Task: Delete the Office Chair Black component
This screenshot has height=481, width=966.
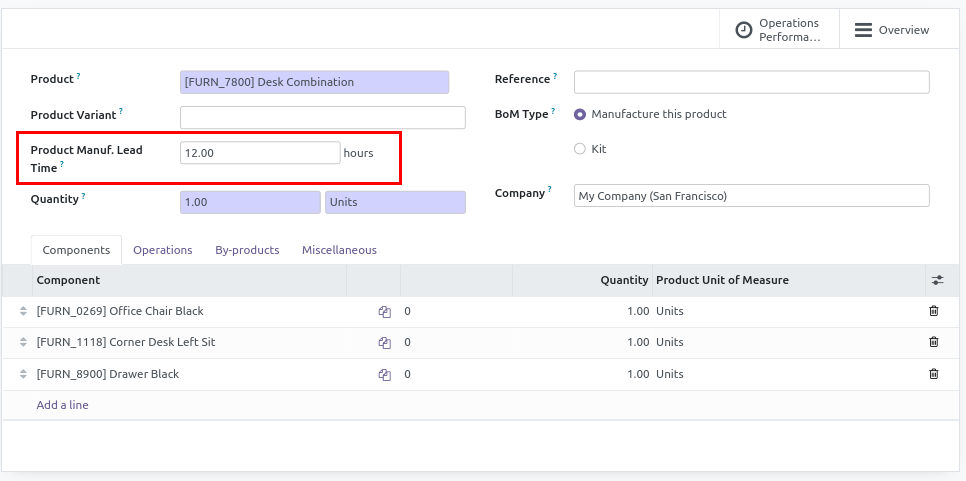Action: point(933,311)
